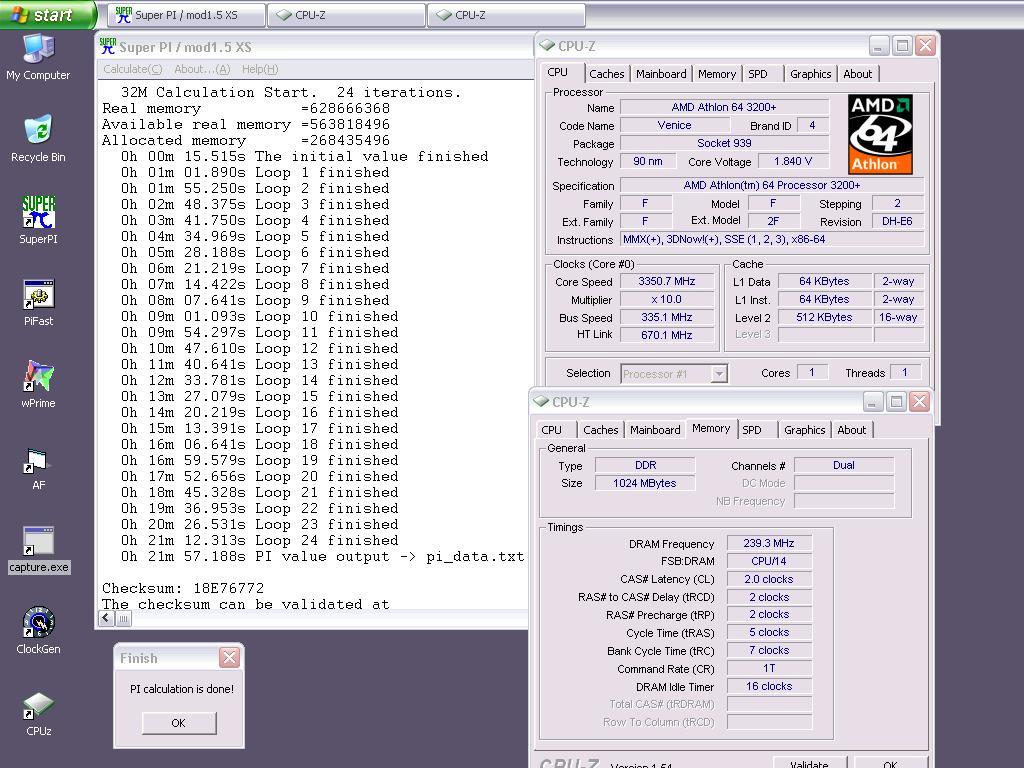Screen dimensions: 1024x768
Task: Click Super PI horizontal scrollbar thumb
Action: [x=123, y=618]
